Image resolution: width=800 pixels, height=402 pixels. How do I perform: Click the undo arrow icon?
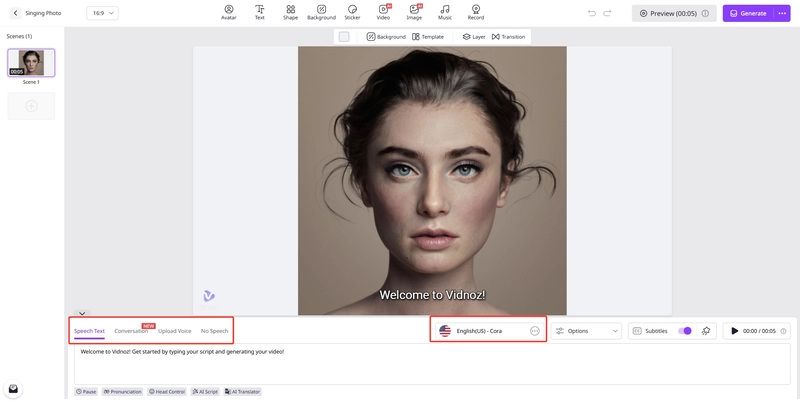point(592,13)
